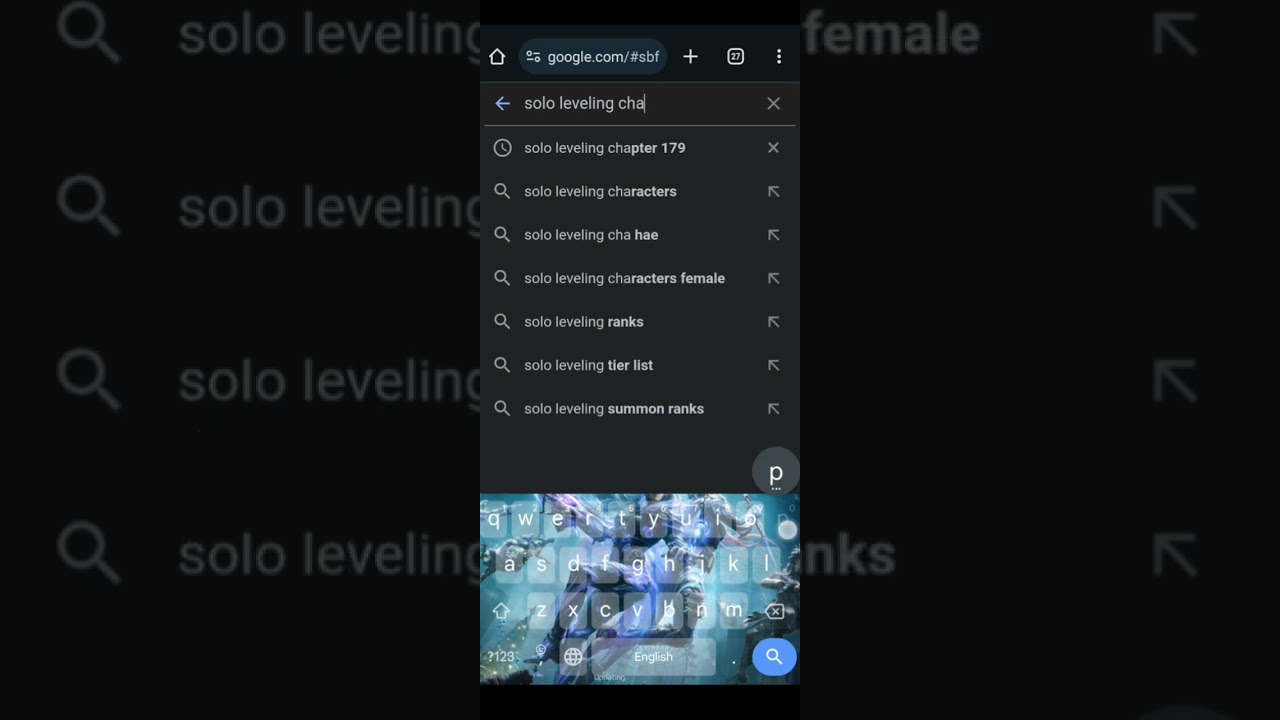Tap the 'q' key
The image size is (1280, 720).
click(494, 519)
